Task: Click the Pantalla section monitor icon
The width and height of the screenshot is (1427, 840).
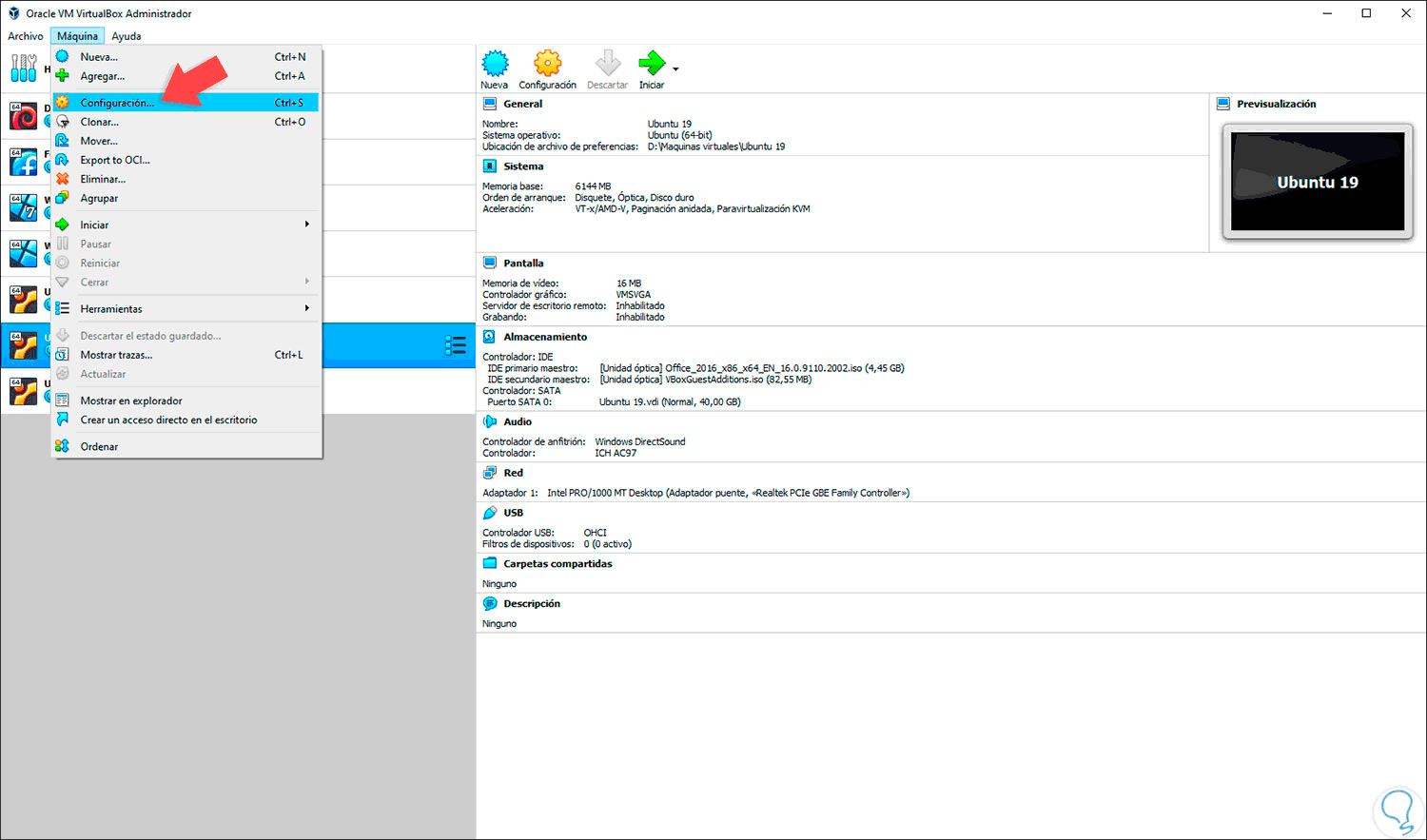Action: (490, 264)
